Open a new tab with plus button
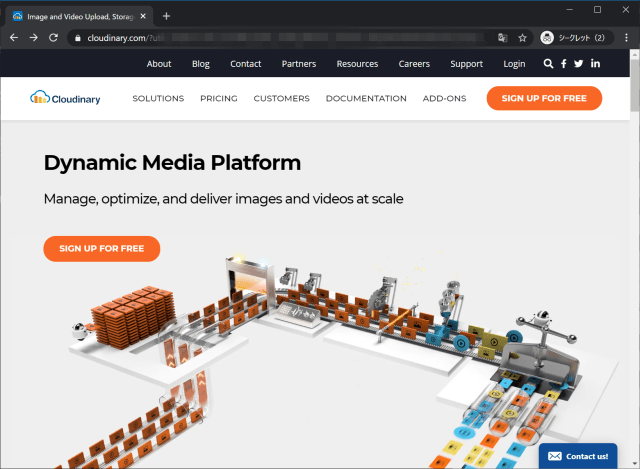 click(x=166, y=16)
